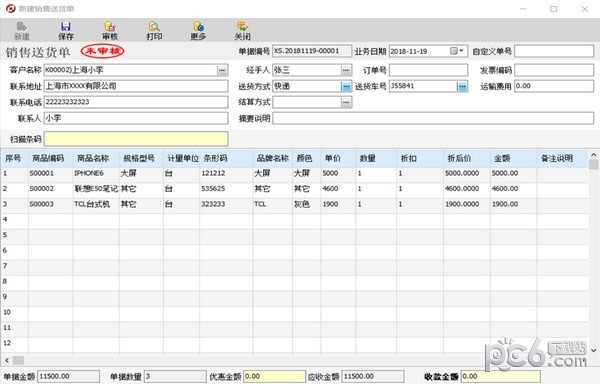The image size is (600, 384).
Task: Click the 备注说明 column header
Action: pyautogui.click(x=562, y=158)
